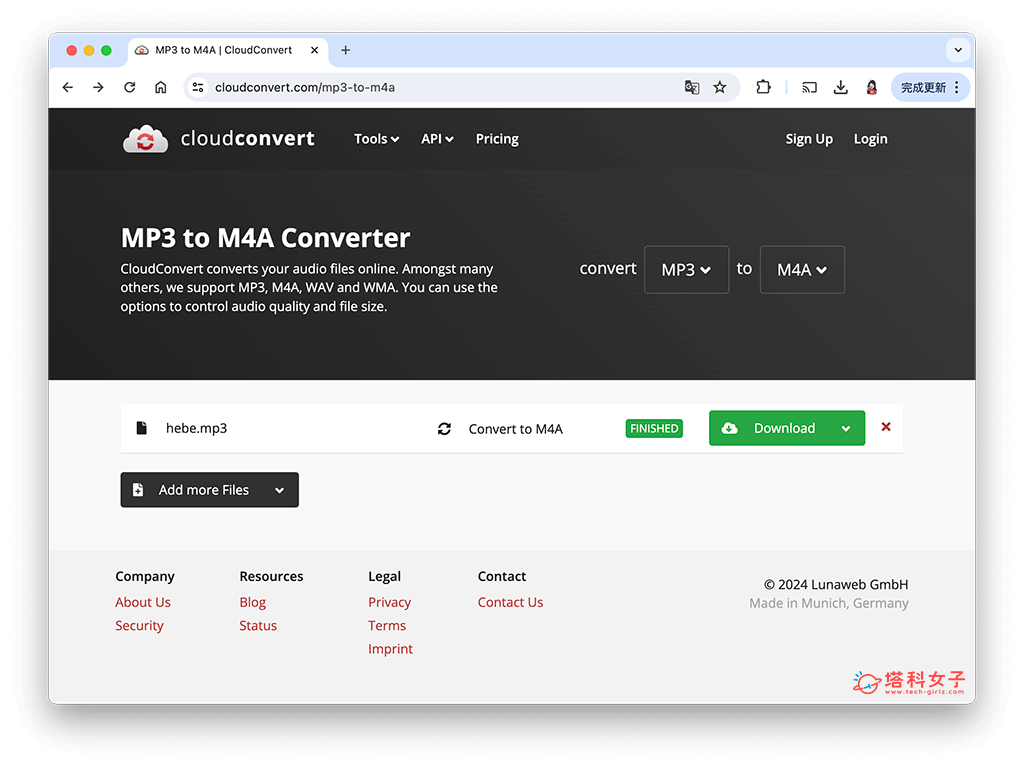Viewport: 1024px width, 768px height.
Task: Open the tab search chevron dropdown
Action: [958, 50]
